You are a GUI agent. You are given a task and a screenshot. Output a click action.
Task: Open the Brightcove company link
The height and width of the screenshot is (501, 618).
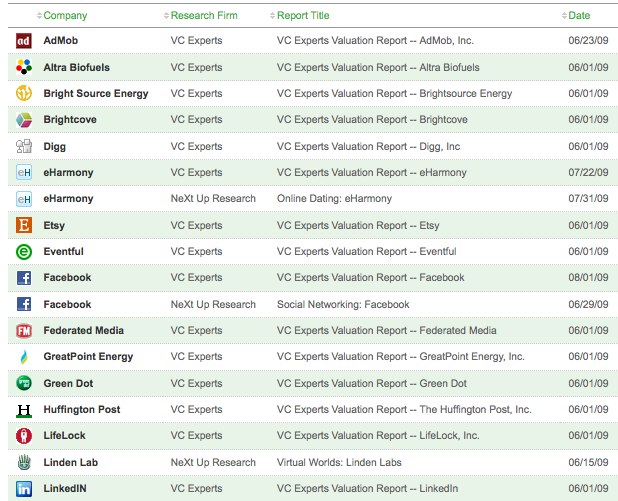(70, 119)
